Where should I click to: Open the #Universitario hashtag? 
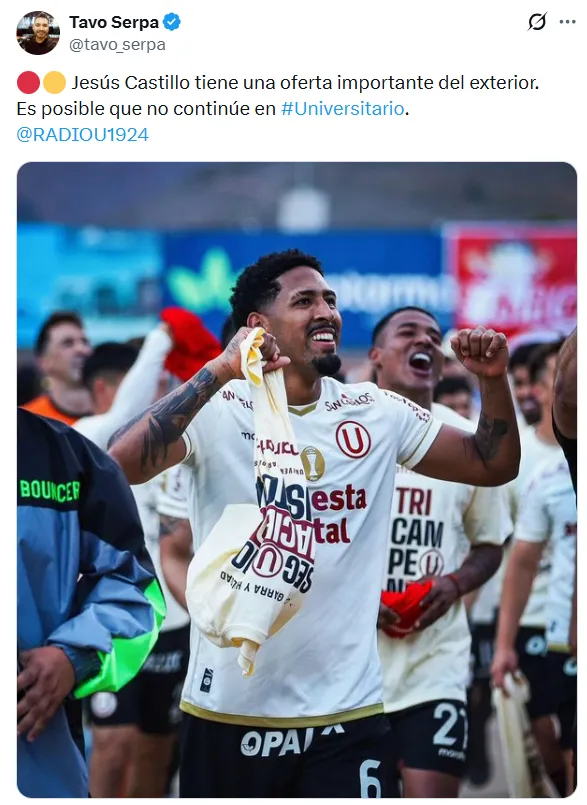click(343, 109)
